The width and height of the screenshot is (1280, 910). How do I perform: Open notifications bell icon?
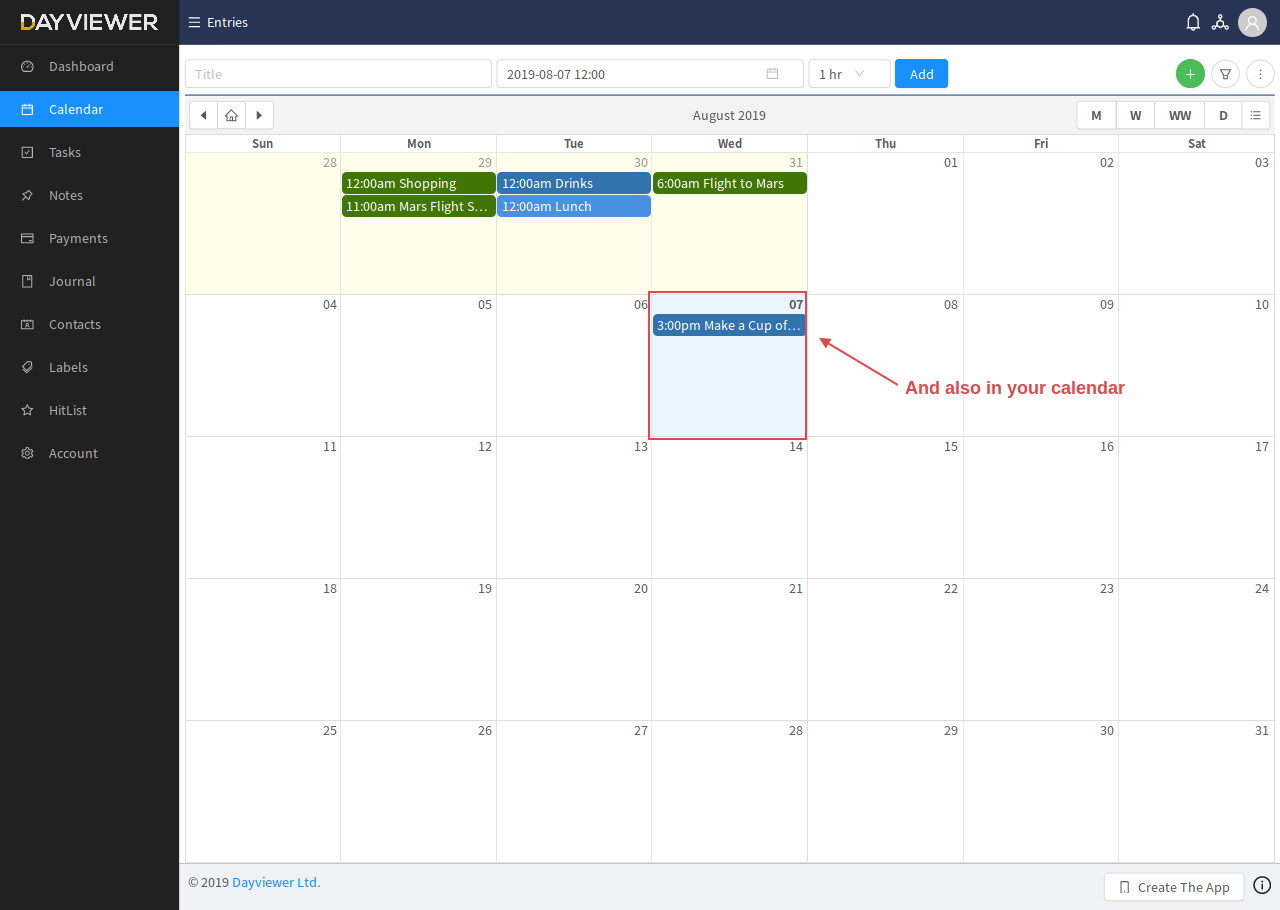pyautogui.click(x=1193, y=22)
